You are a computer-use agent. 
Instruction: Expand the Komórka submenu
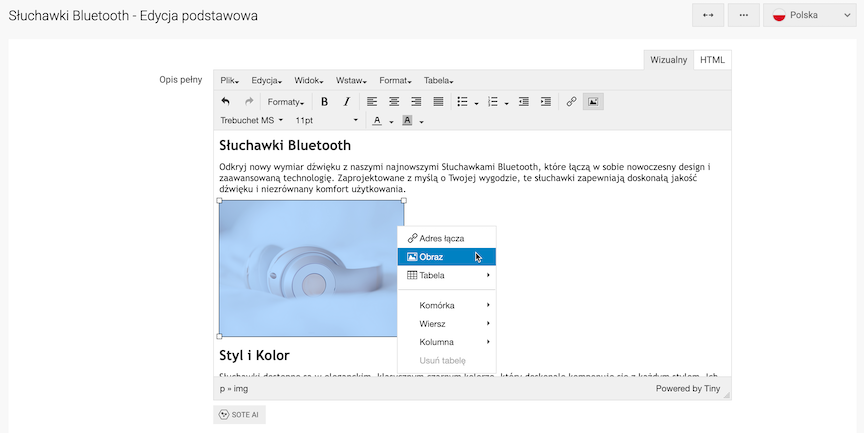tap(447, 305)
